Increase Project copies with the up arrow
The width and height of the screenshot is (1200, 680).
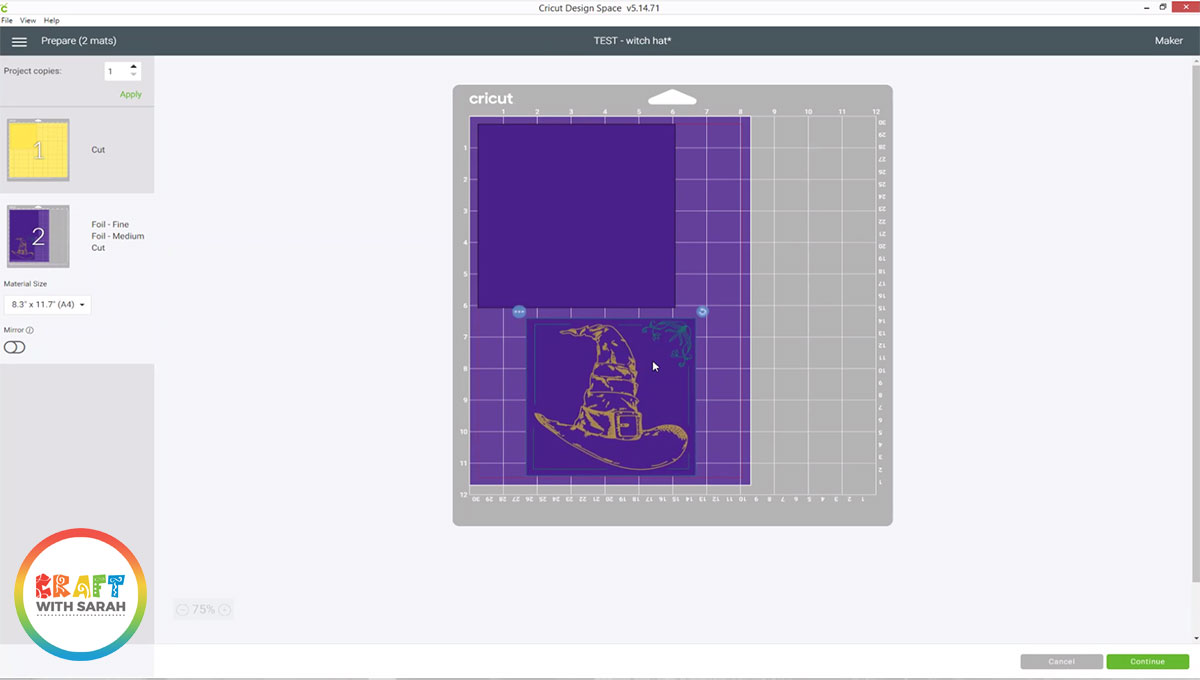(133, 66)
